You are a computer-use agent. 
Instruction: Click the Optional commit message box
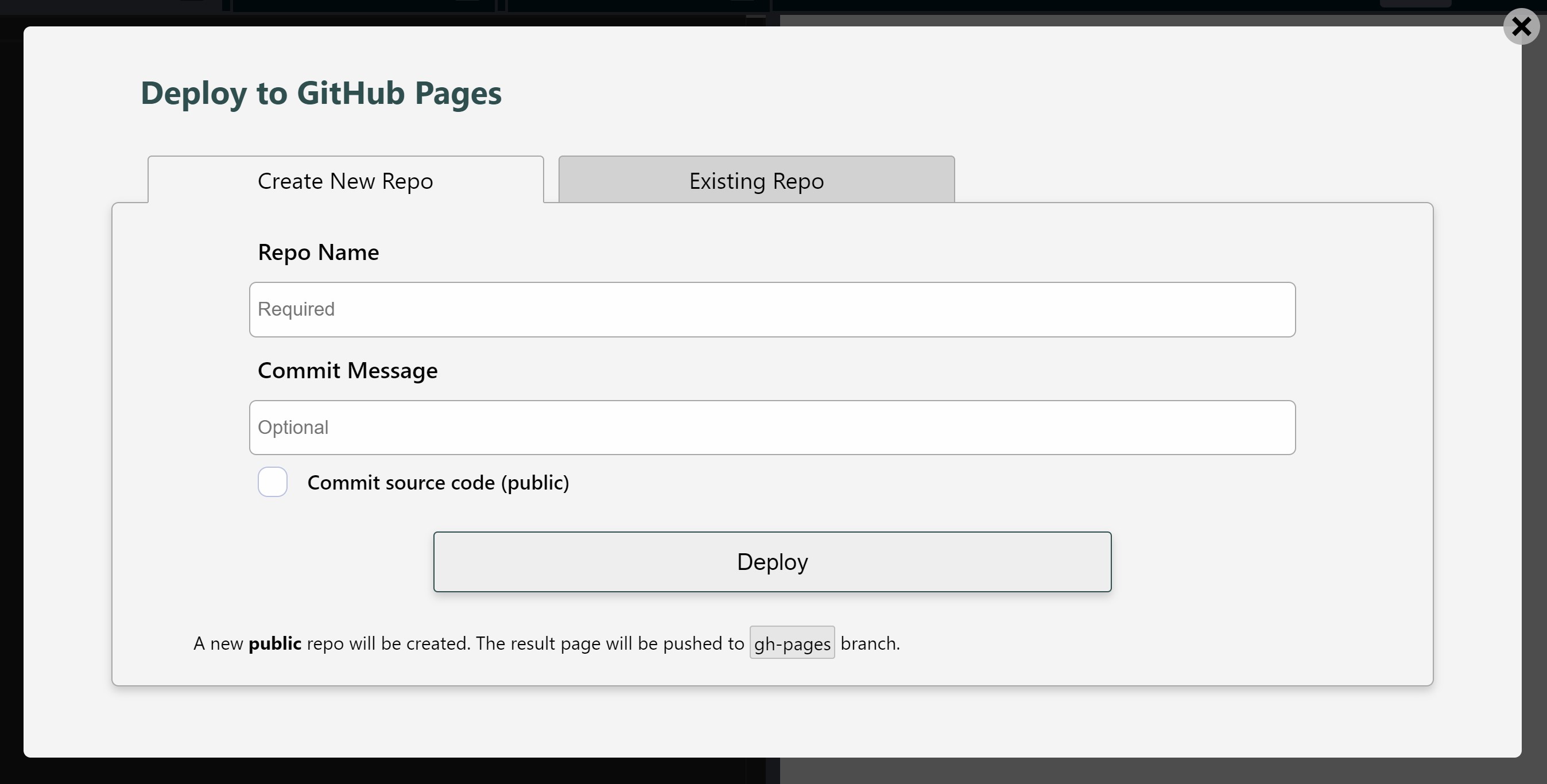pyautogui.click(x=772, y=427)
